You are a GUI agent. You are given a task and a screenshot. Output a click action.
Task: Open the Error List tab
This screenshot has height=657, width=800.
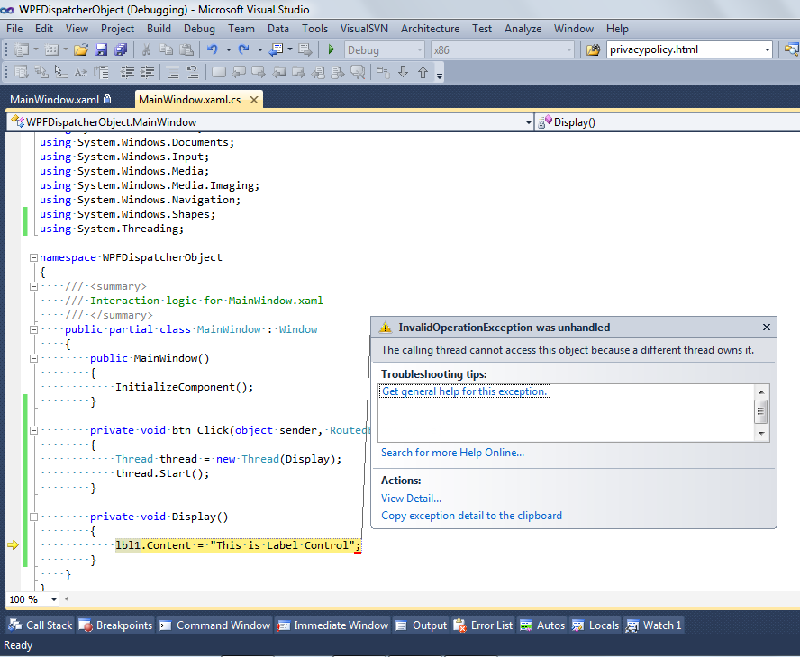click(483, 625)
